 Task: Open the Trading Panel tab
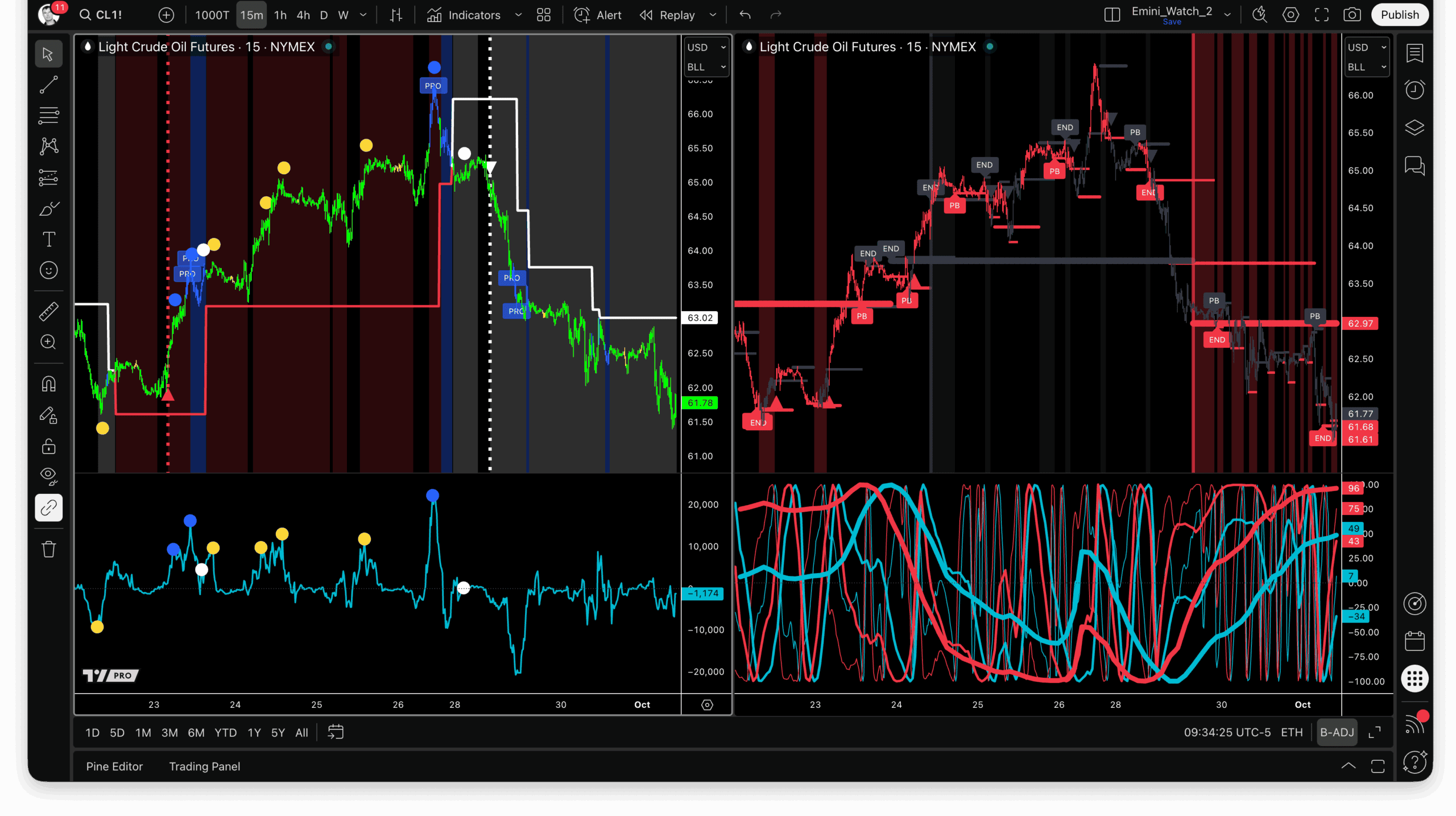point(204,766)
